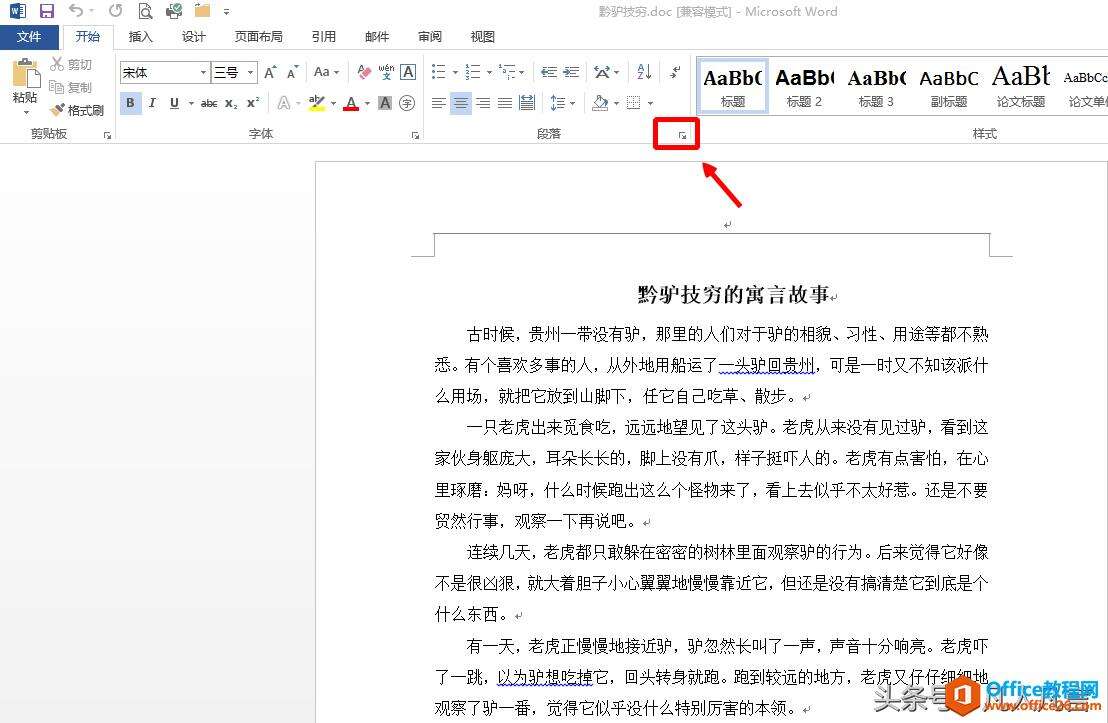
Task: Apply character border icon
Action: (408, 72)
